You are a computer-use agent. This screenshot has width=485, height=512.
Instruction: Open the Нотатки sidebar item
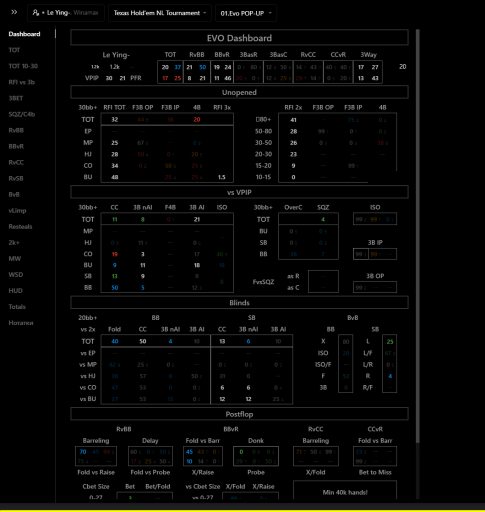[x=21, y=323]
